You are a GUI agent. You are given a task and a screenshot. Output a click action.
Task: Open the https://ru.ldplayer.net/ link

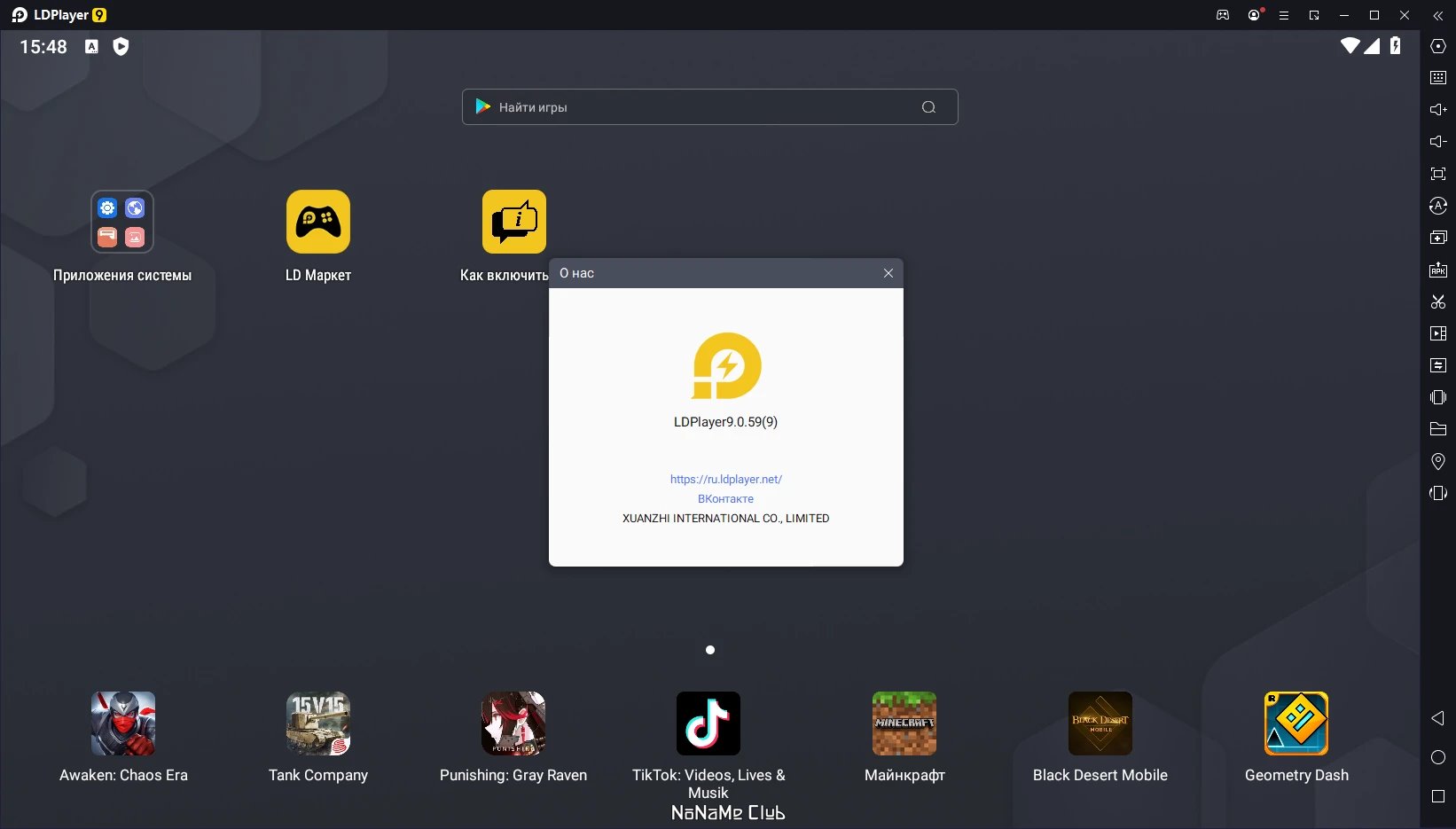(x=726, y=479)
